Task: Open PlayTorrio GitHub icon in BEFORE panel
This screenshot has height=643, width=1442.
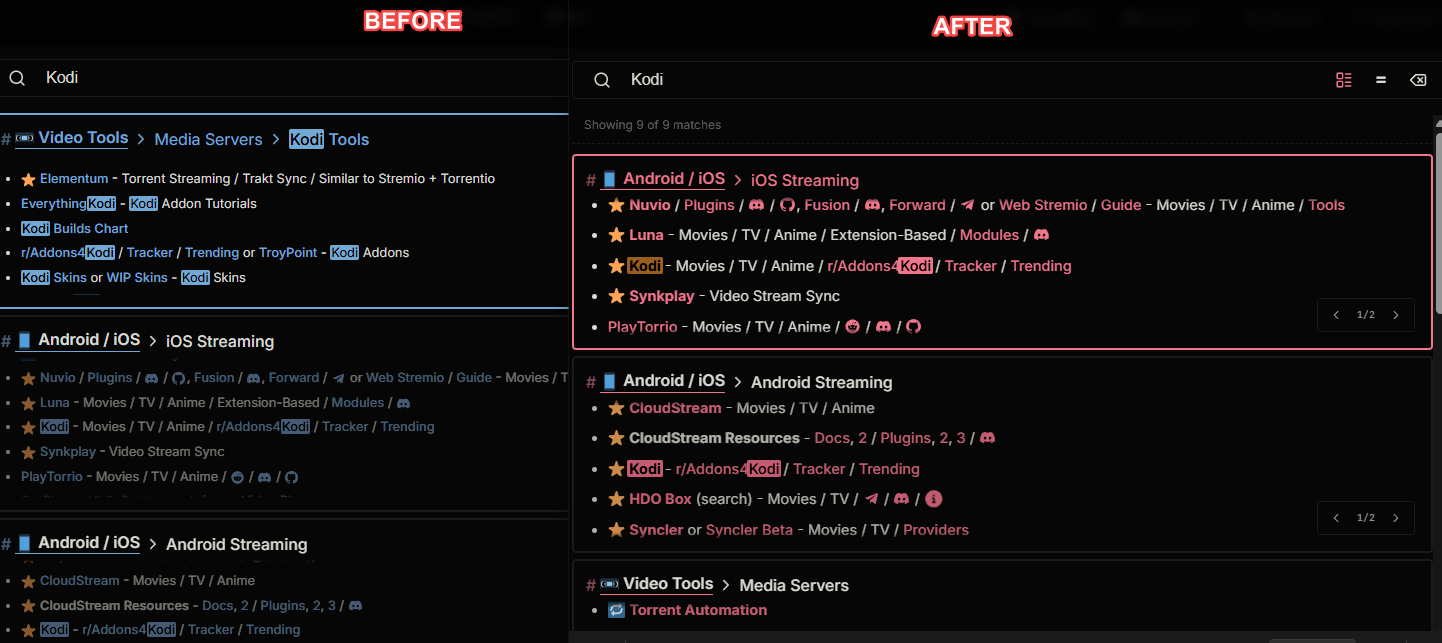Action: (x=291, y=477)
